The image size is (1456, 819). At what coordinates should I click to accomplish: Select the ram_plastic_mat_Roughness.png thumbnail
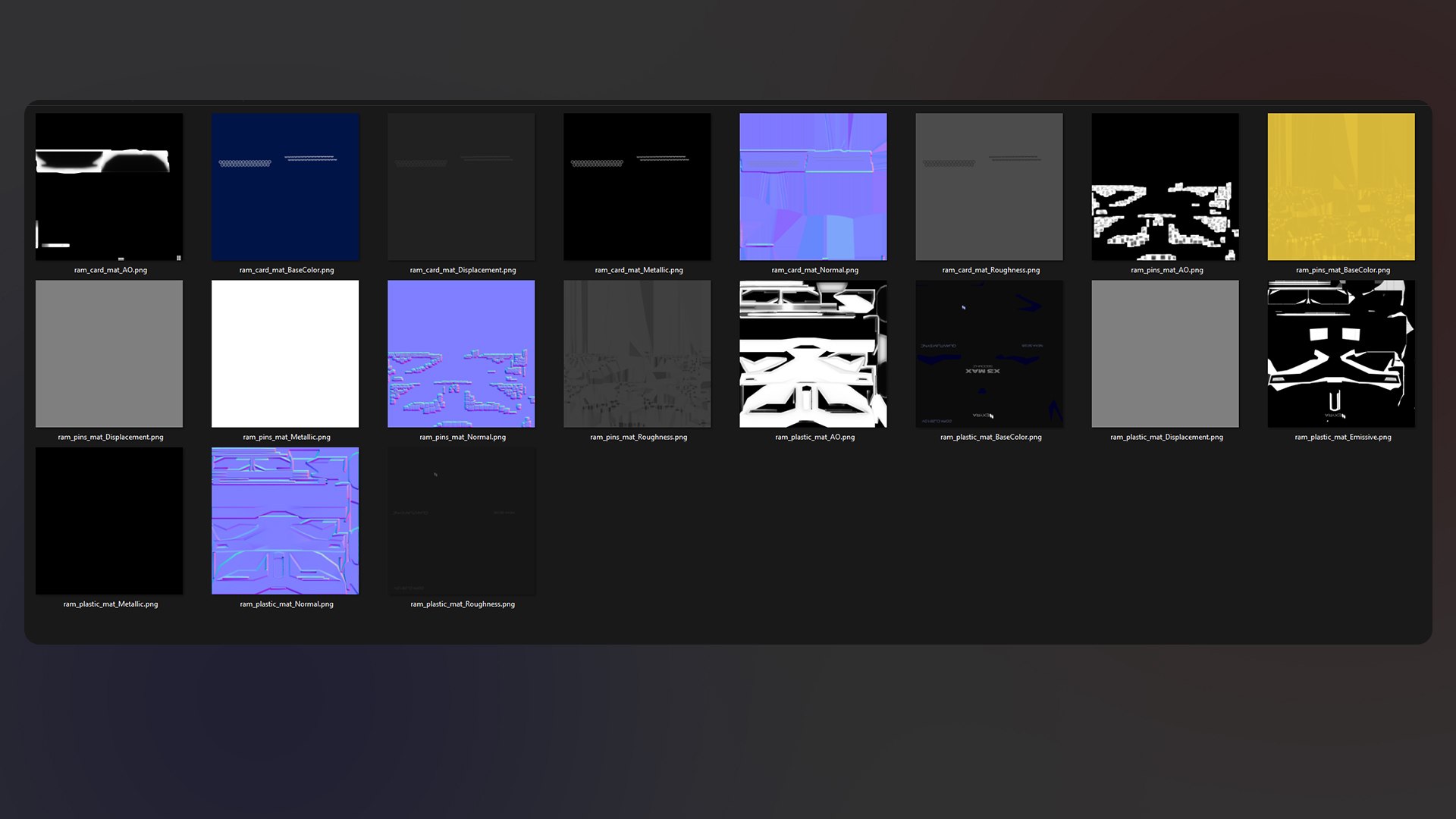tap(461, 520)
